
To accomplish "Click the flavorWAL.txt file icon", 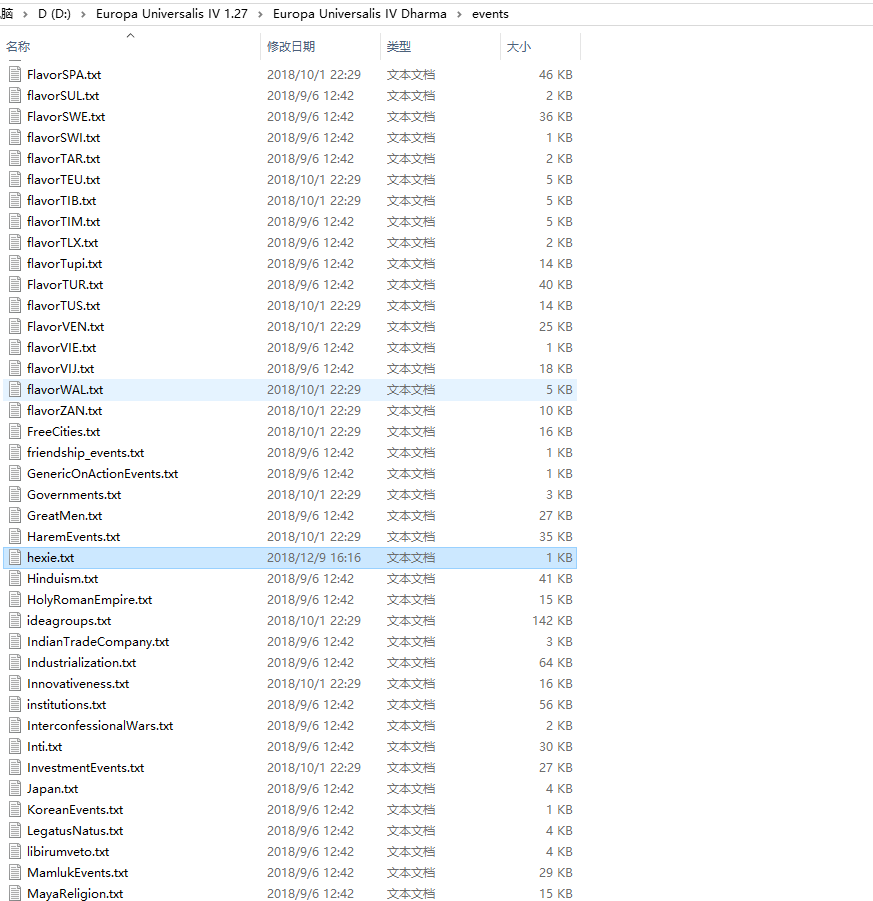I will (15, 390).
